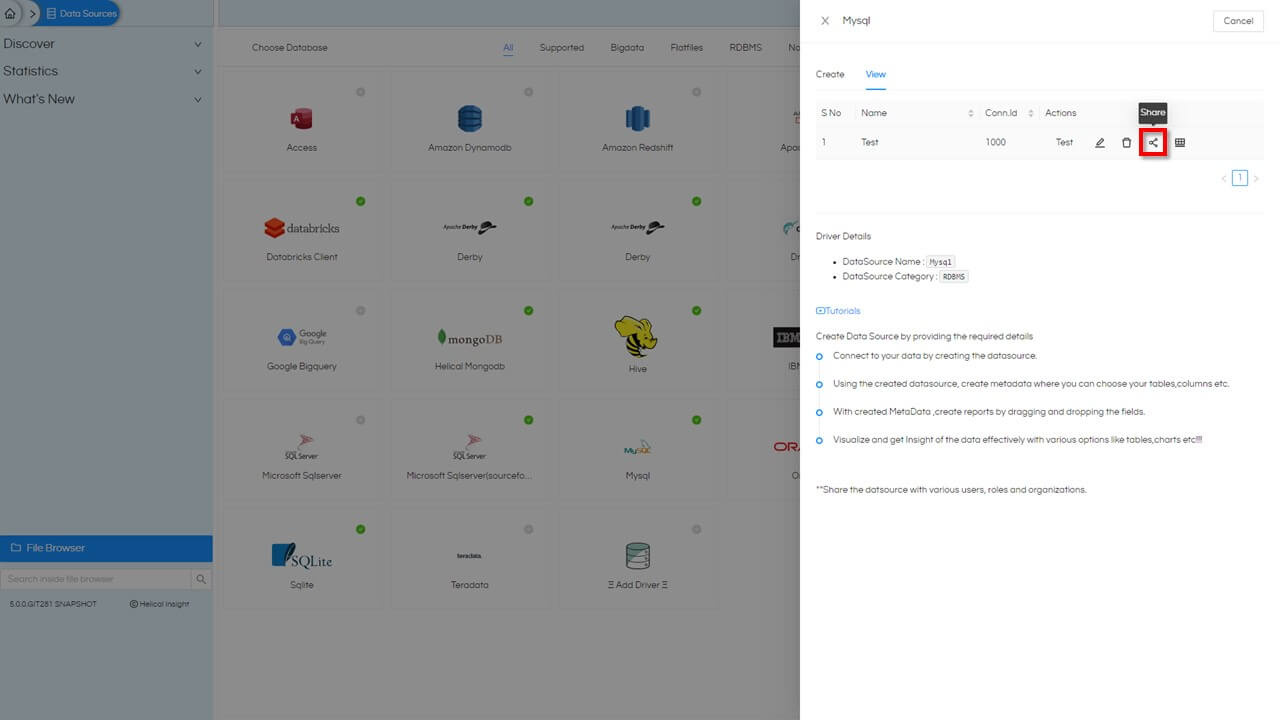The height and width of the screenshot is (720, 1280).
Task: Go to previous page arrow
Action: (1223, 179)
